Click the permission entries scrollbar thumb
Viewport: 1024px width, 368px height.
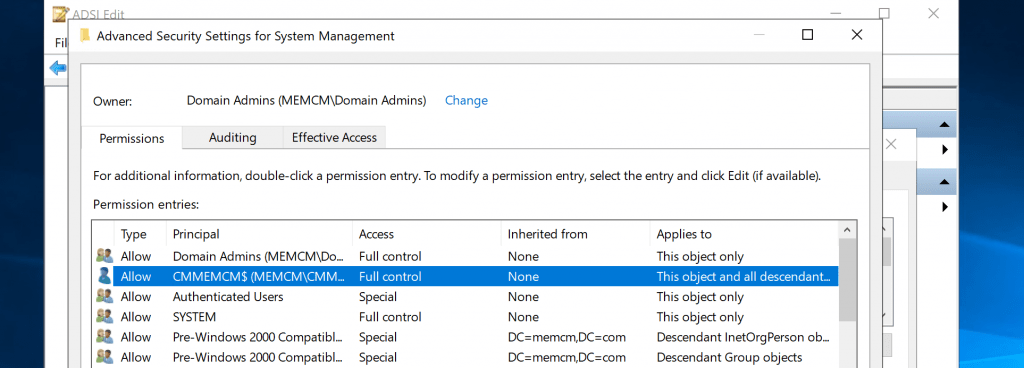[848, 280]
